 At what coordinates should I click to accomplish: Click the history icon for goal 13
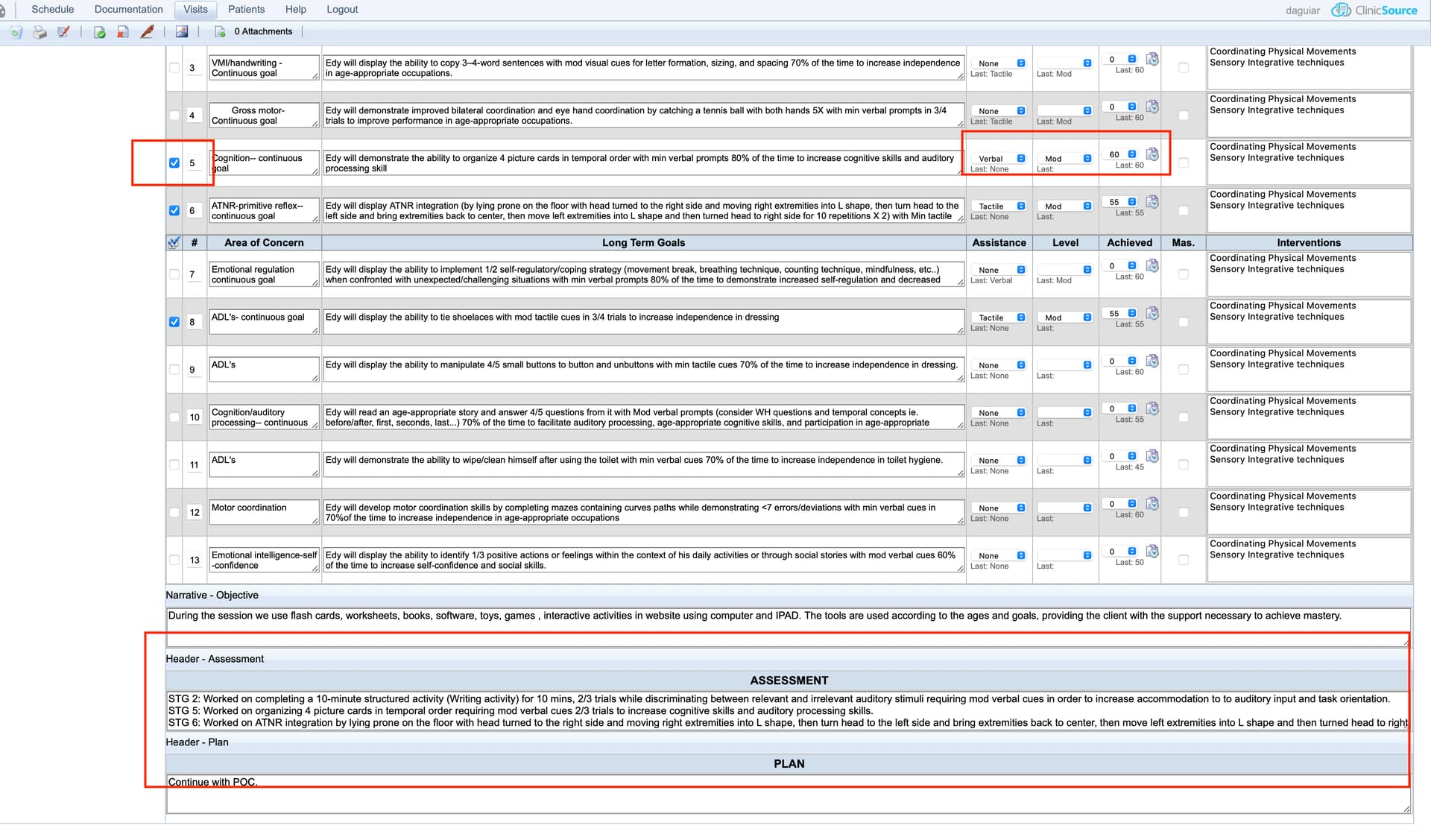pos(1152,552)
